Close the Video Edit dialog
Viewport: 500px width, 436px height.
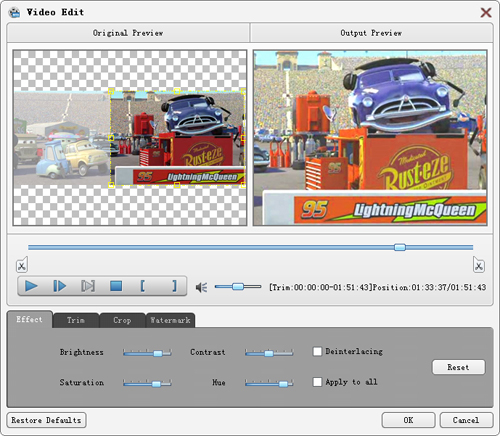pos(486,13)
